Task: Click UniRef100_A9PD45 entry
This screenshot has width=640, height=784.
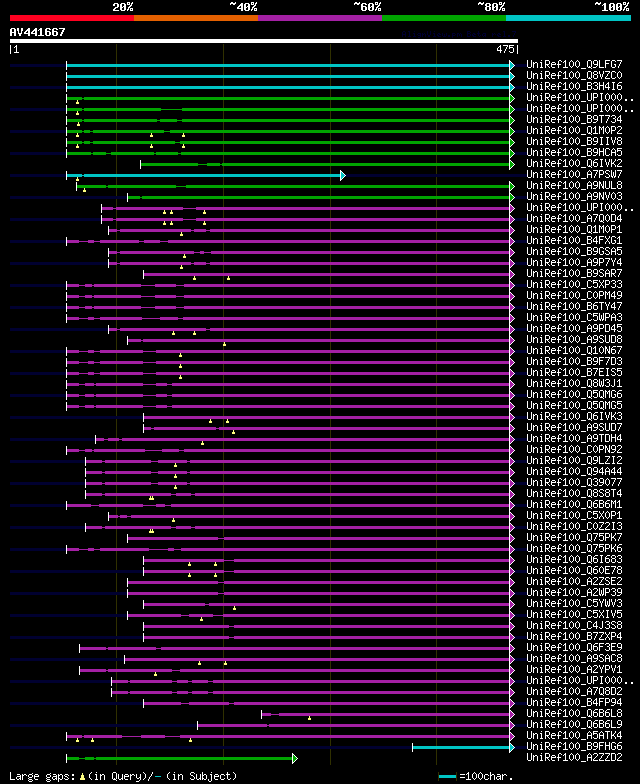Action: [x=574, y=328]
